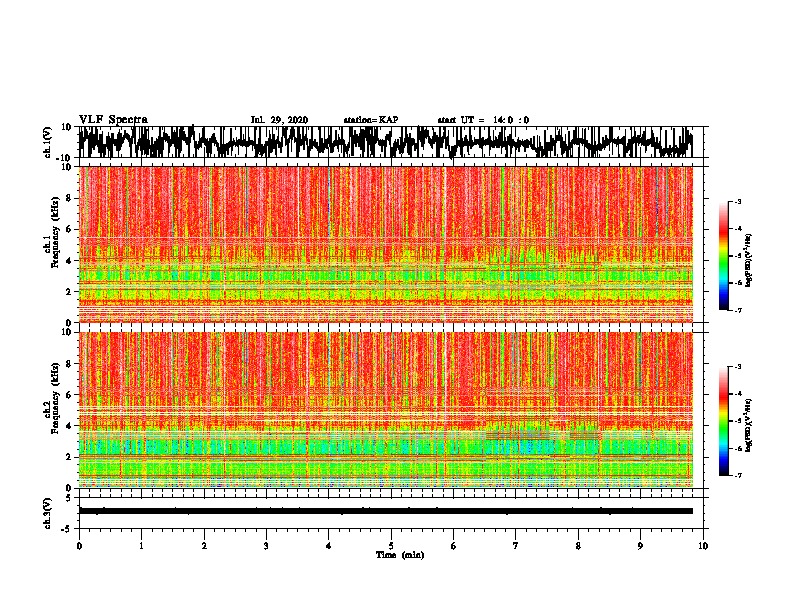The image size is (792, 612).
Task: Click the ch.1 waveform trace plot
Action: click(x=385, y=142)
